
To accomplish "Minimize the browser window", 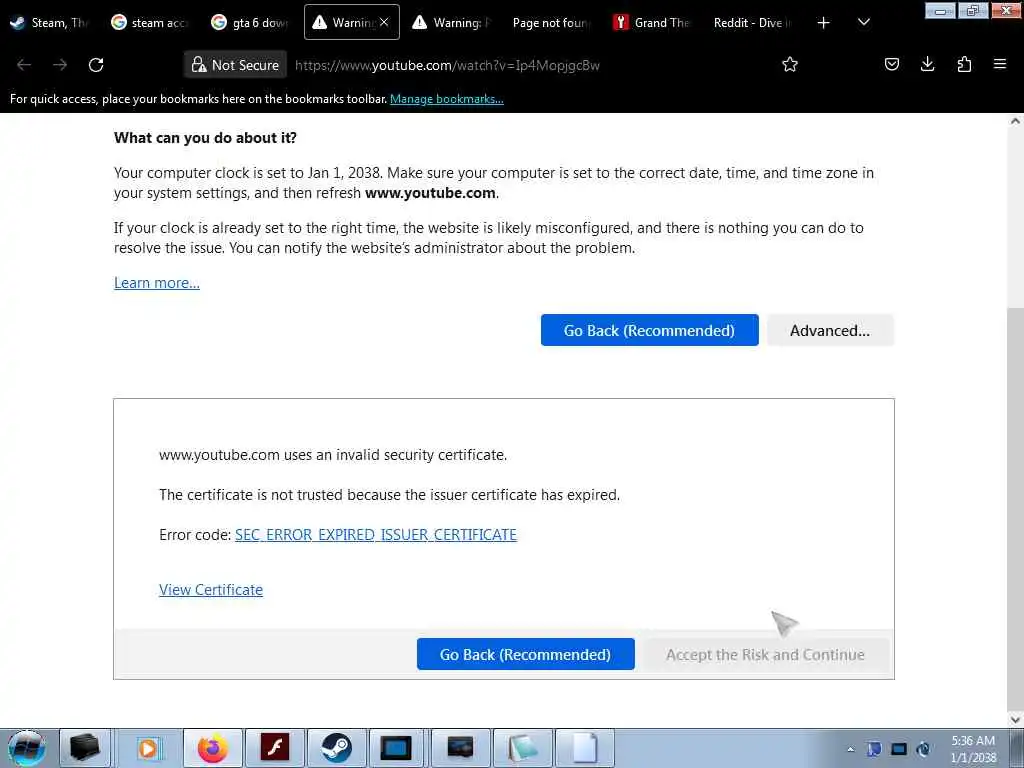I will (x=940, y=10).
